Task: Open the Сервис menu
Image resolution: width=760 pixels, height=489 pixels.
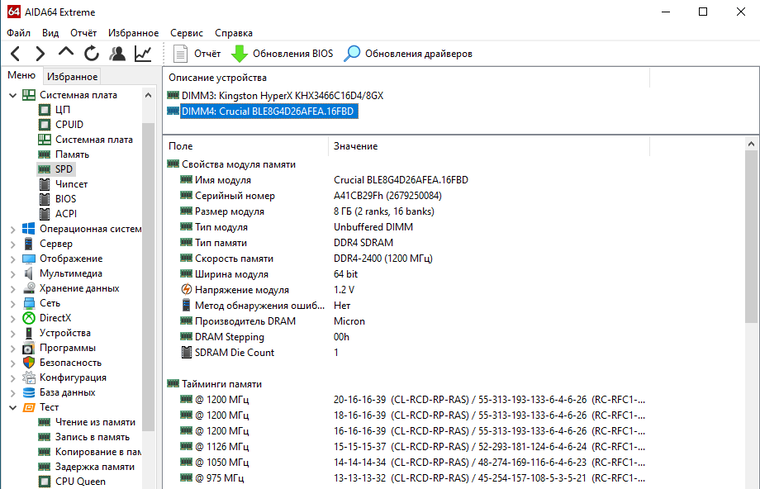Action: coord(187,33)
